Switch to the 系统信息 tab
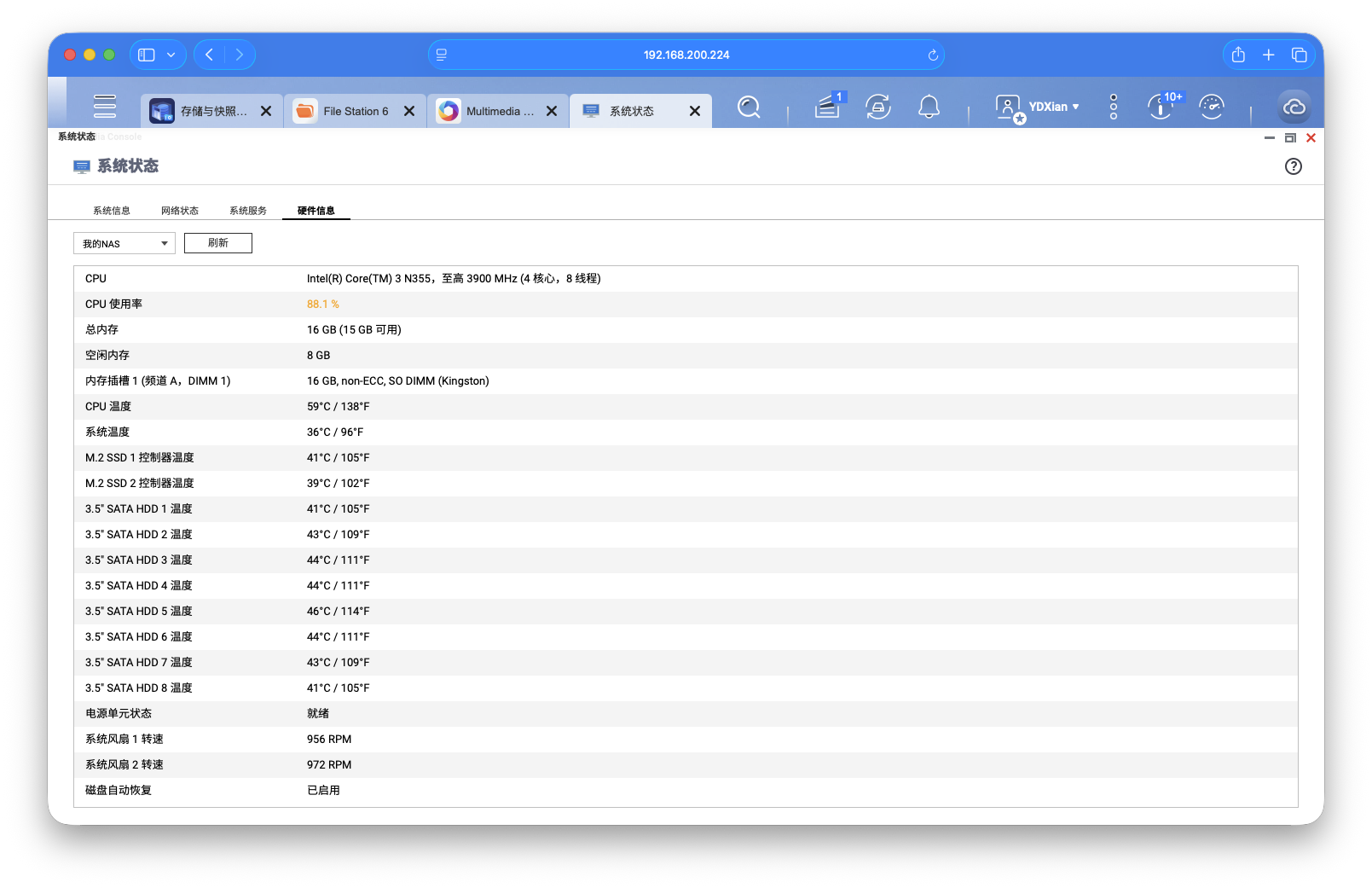Image resolution: width=1372 pixels, height=888 pixels. (112, 211)
